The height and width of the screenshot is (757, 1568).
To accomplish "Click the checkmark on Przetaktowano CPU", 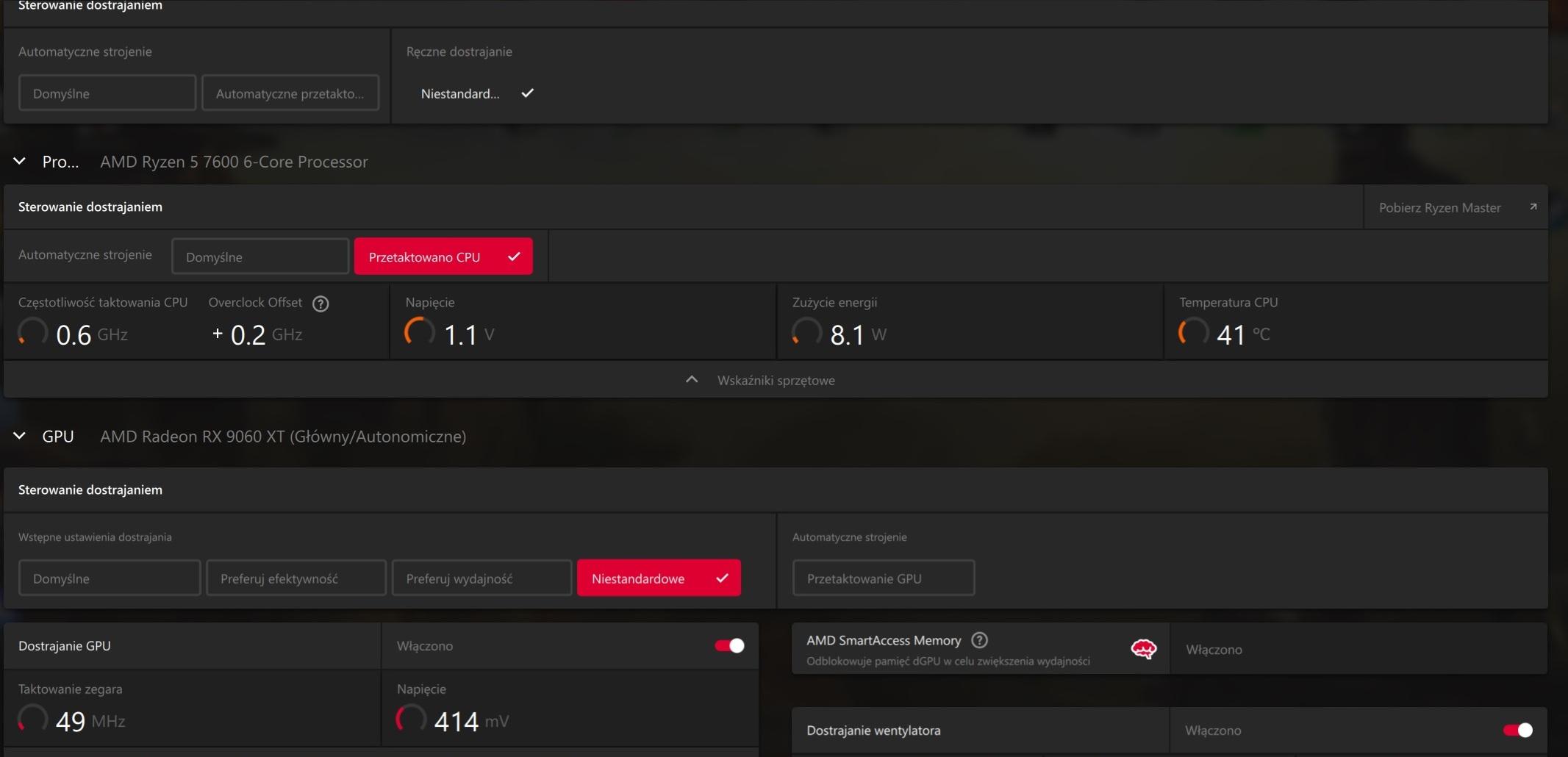I will tap(514, 256).
